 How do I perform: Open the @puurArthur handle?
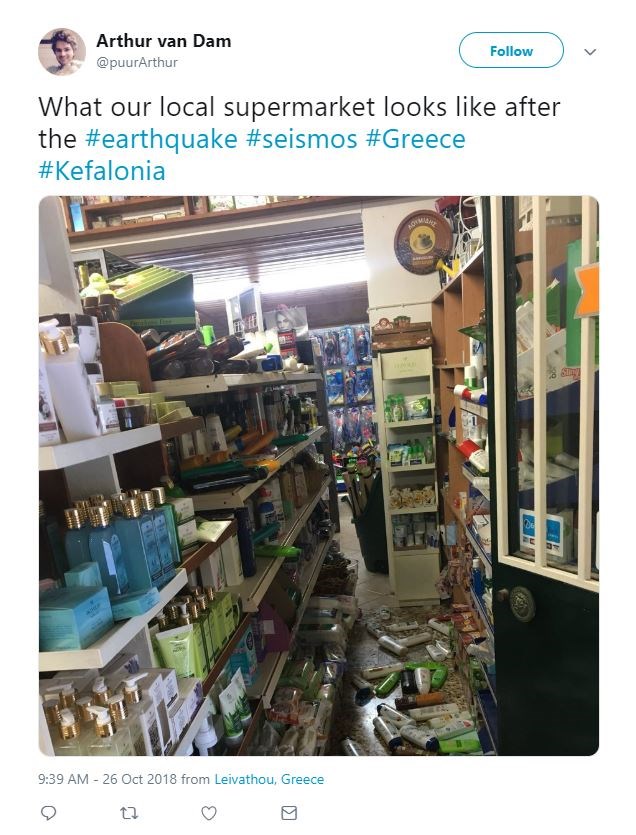tap(137, 62)
